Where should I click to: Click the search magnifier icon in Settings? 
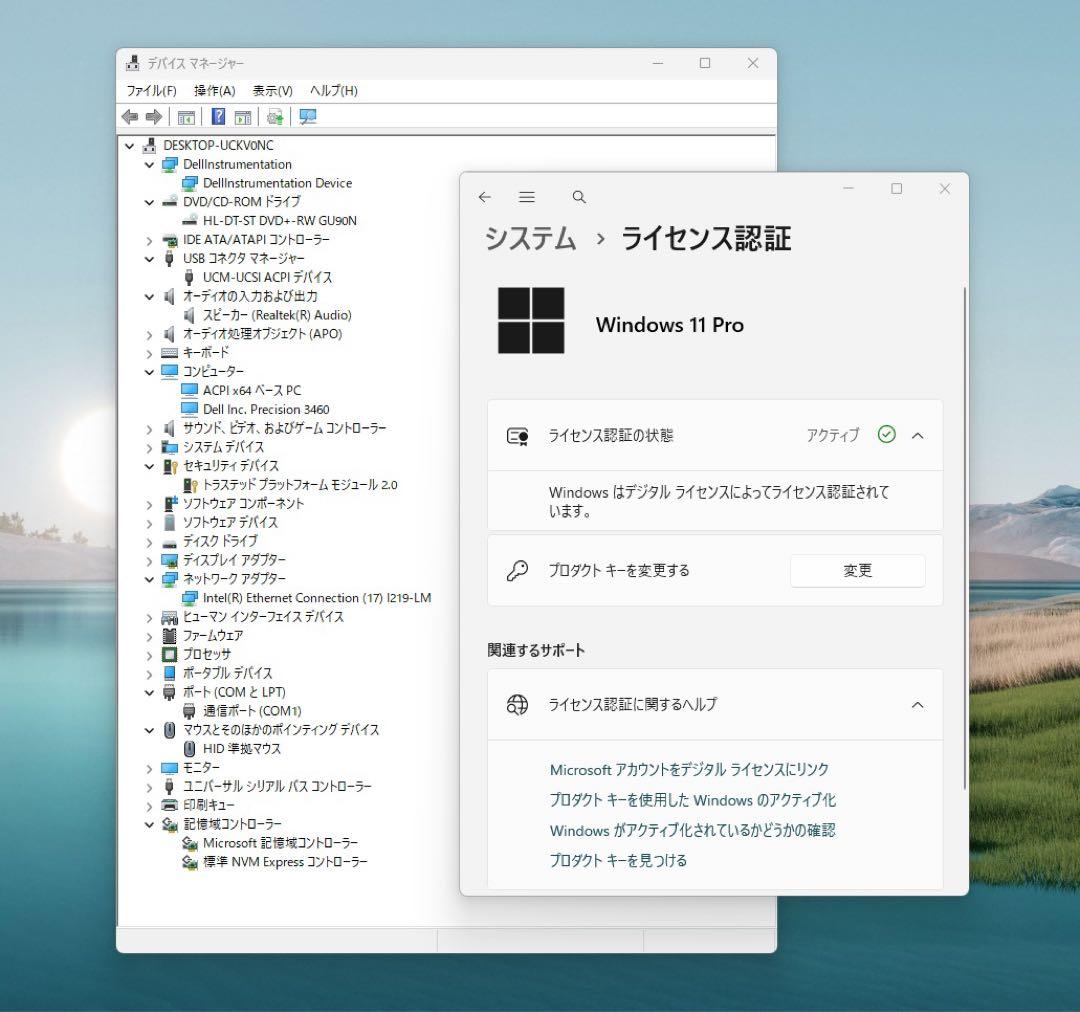coord(579,197)
